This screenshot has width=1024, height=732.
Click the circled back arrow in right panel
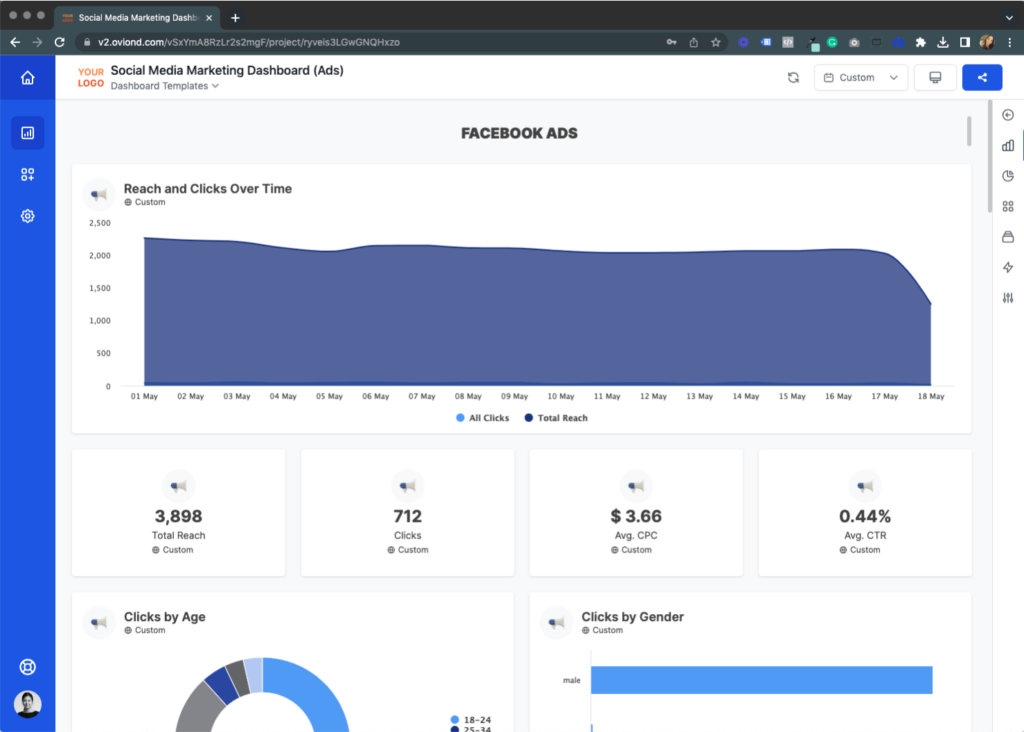(x=1008, y=115)
